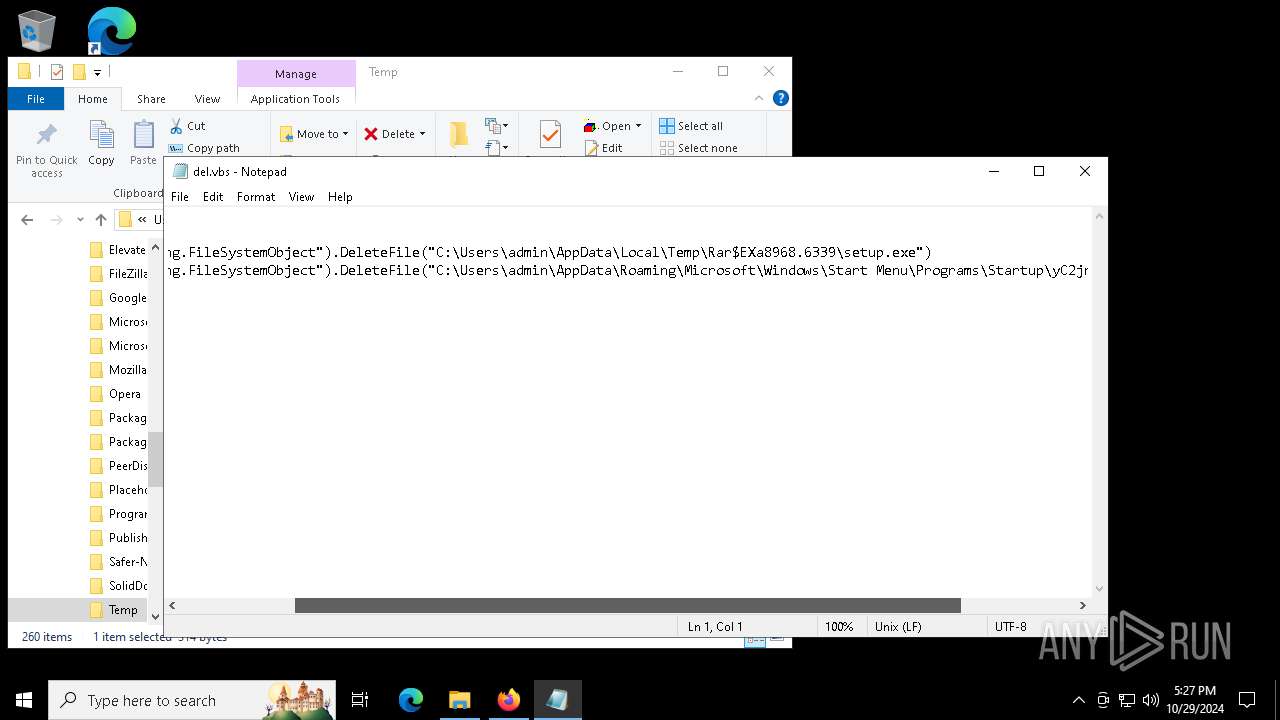Select the Opera folder in tree
1280x720 pixels.
pyautogui.click(x=114, y=394)
